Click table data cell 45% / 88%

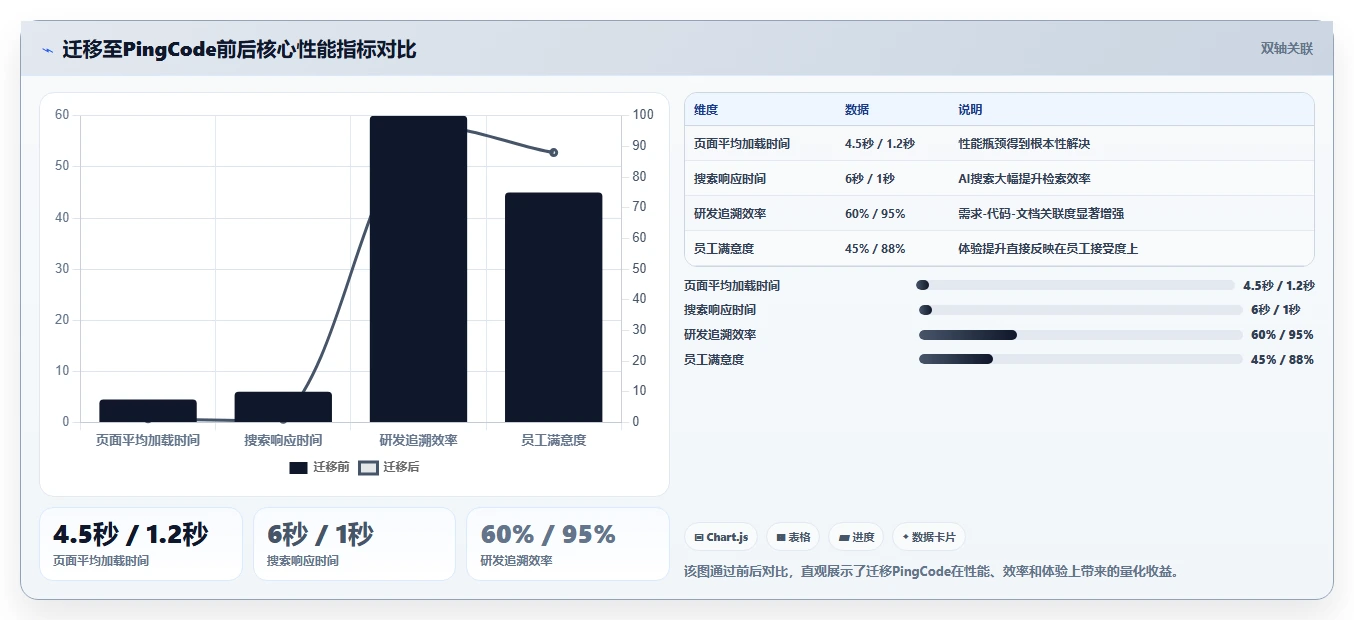875,249
